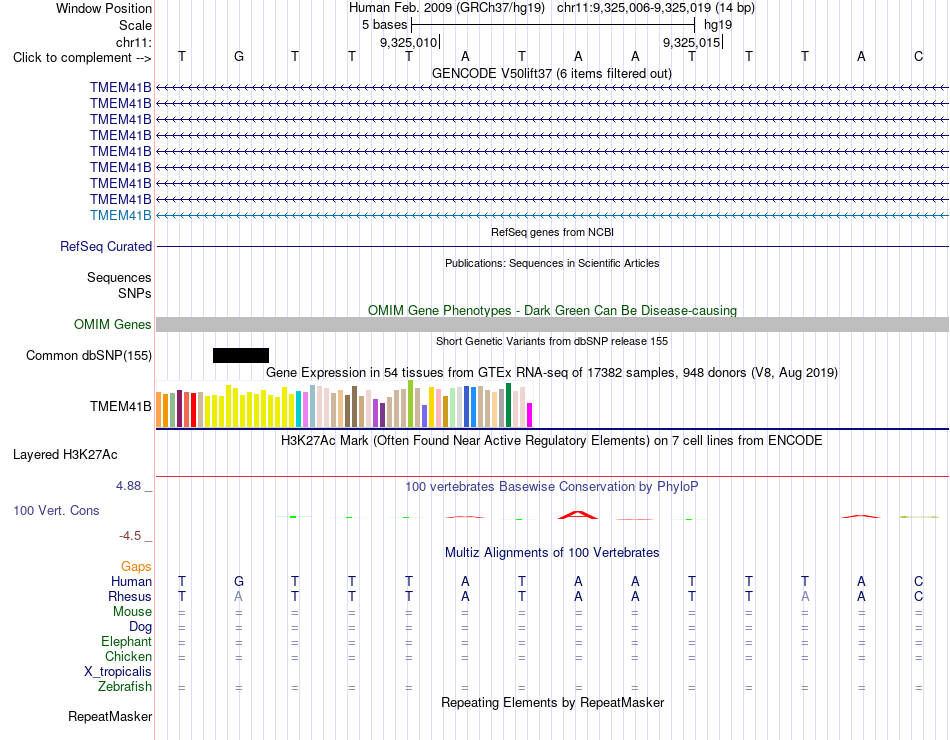The image size is (950, 740).
Task: Open the gray OMIM Genes bar
Action: [x=552, y=324]
